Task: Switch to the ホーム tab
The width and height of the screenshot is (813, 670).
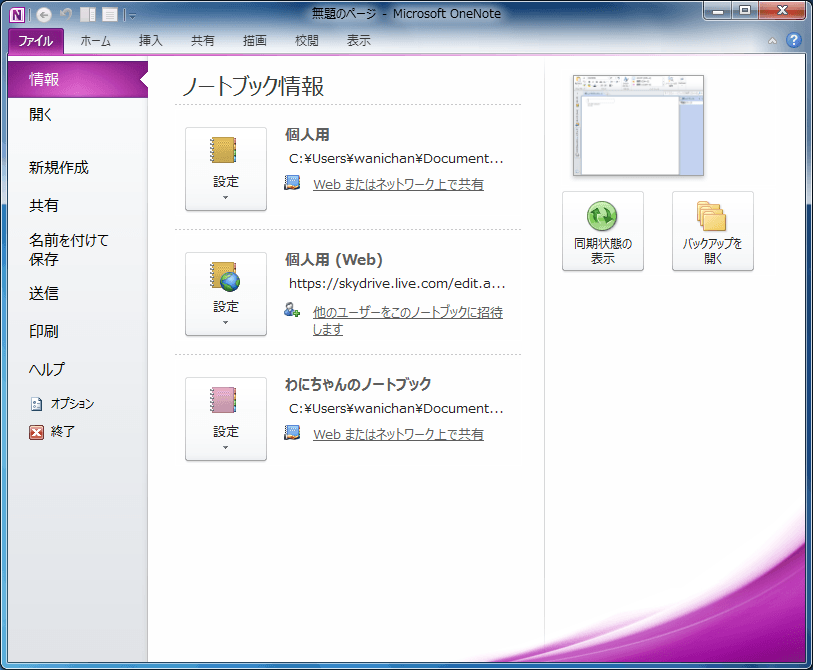Action: (95, 40)
